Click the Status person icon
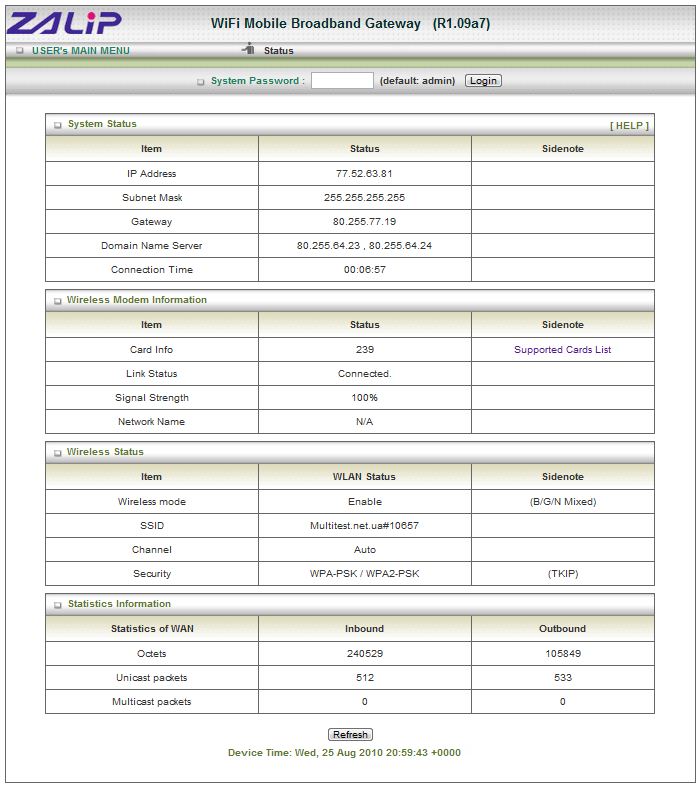The image size is (700, 787). point(249,49)
